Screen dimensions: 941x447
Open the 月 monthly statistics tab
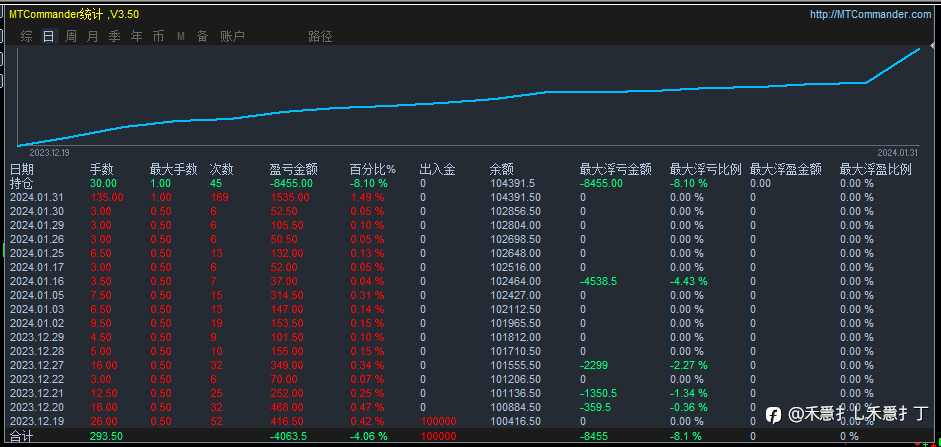[92, 37]
